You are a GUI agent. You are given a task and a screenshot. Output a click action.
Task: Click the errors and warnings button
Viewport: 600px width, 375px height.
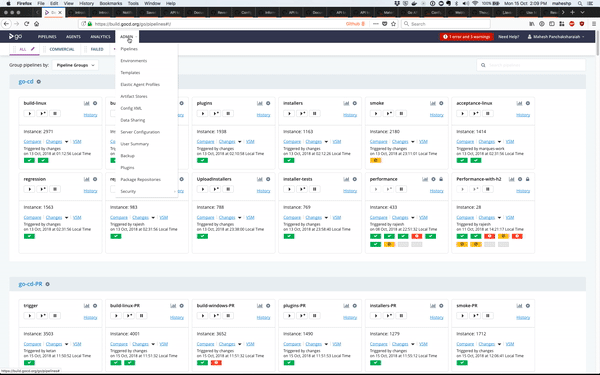click(x=466, y=37)
